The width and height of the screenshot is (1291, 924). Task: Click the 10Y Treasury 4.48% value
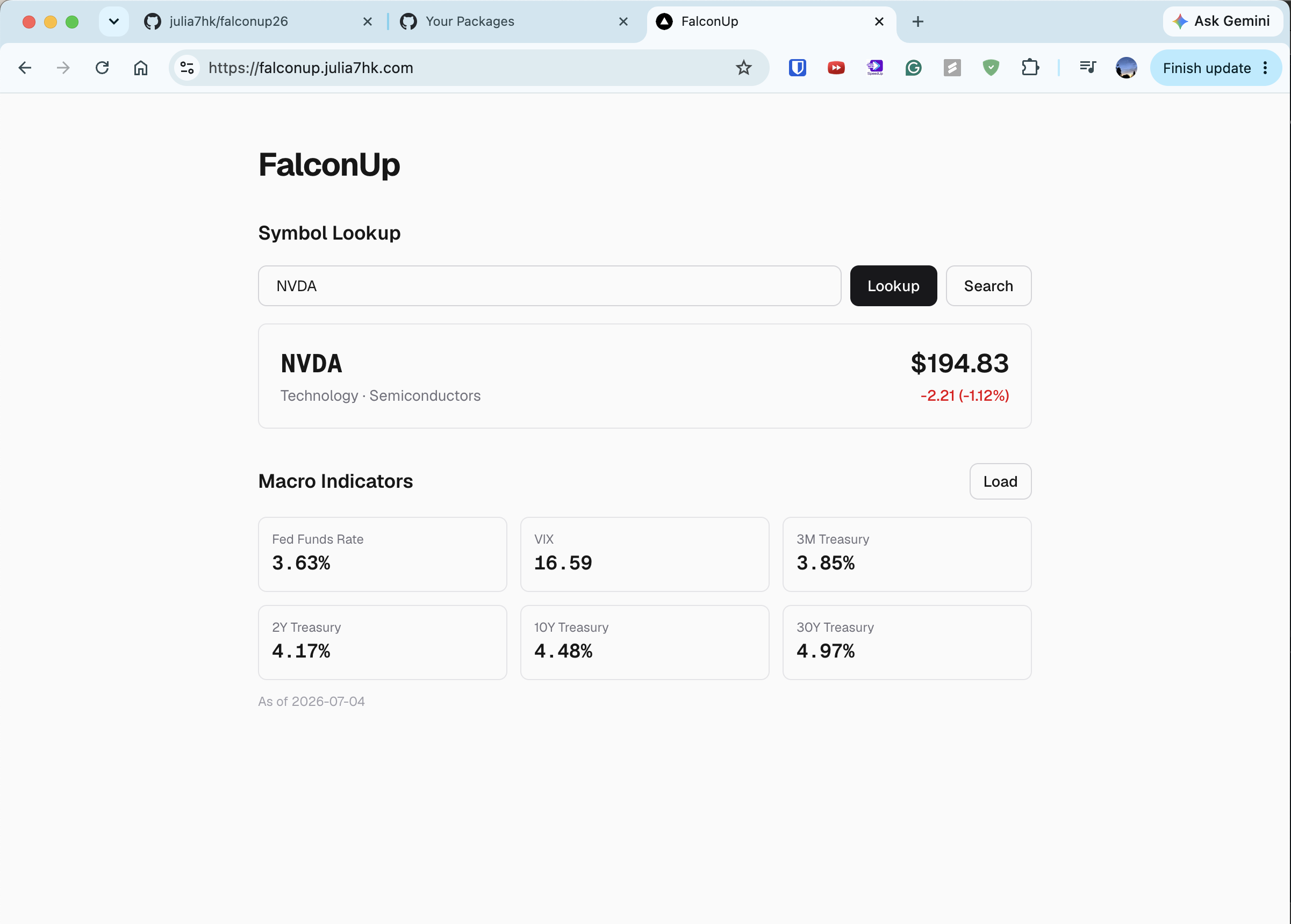tap(563, 651)
